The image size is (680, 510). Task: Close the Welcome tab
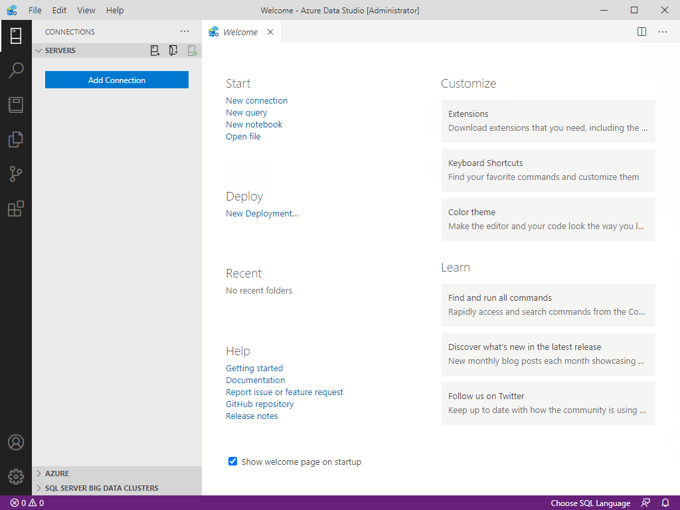click(270, 32)
